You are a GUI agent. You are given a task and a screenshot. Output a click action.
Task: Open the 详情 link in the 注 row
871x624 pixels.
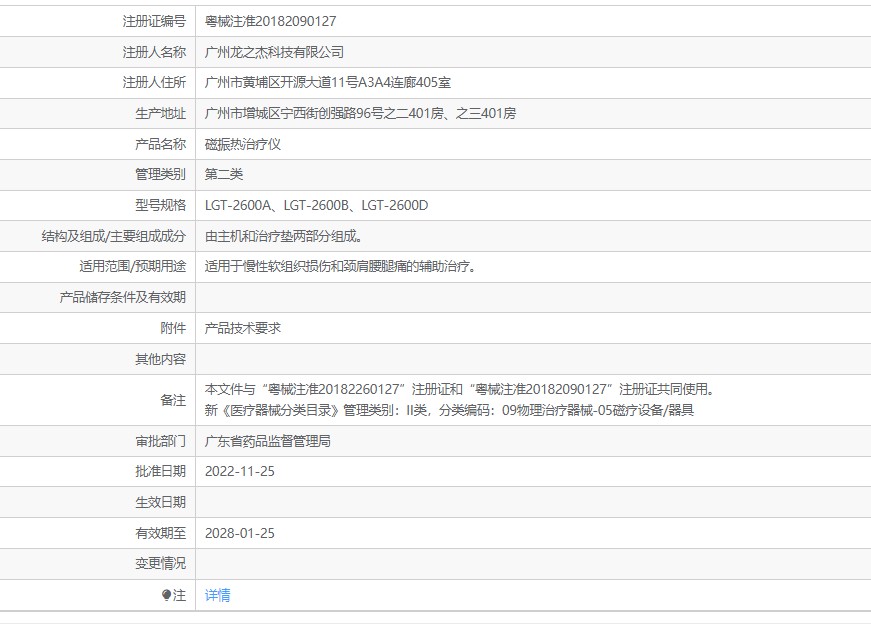217,595
